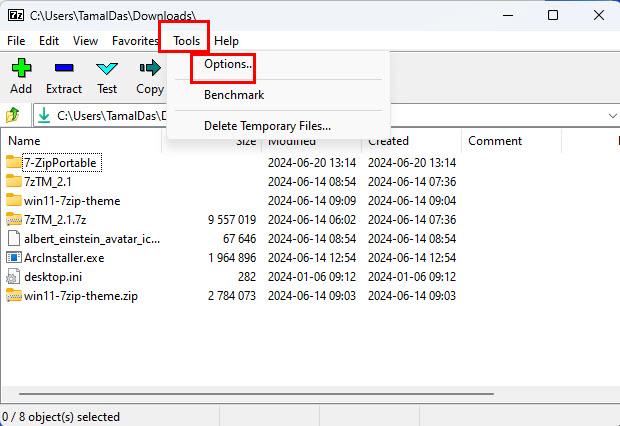Click download arrow icon in address bar
Viewport: 620px width, 426px height.
(x=44, y=115)
